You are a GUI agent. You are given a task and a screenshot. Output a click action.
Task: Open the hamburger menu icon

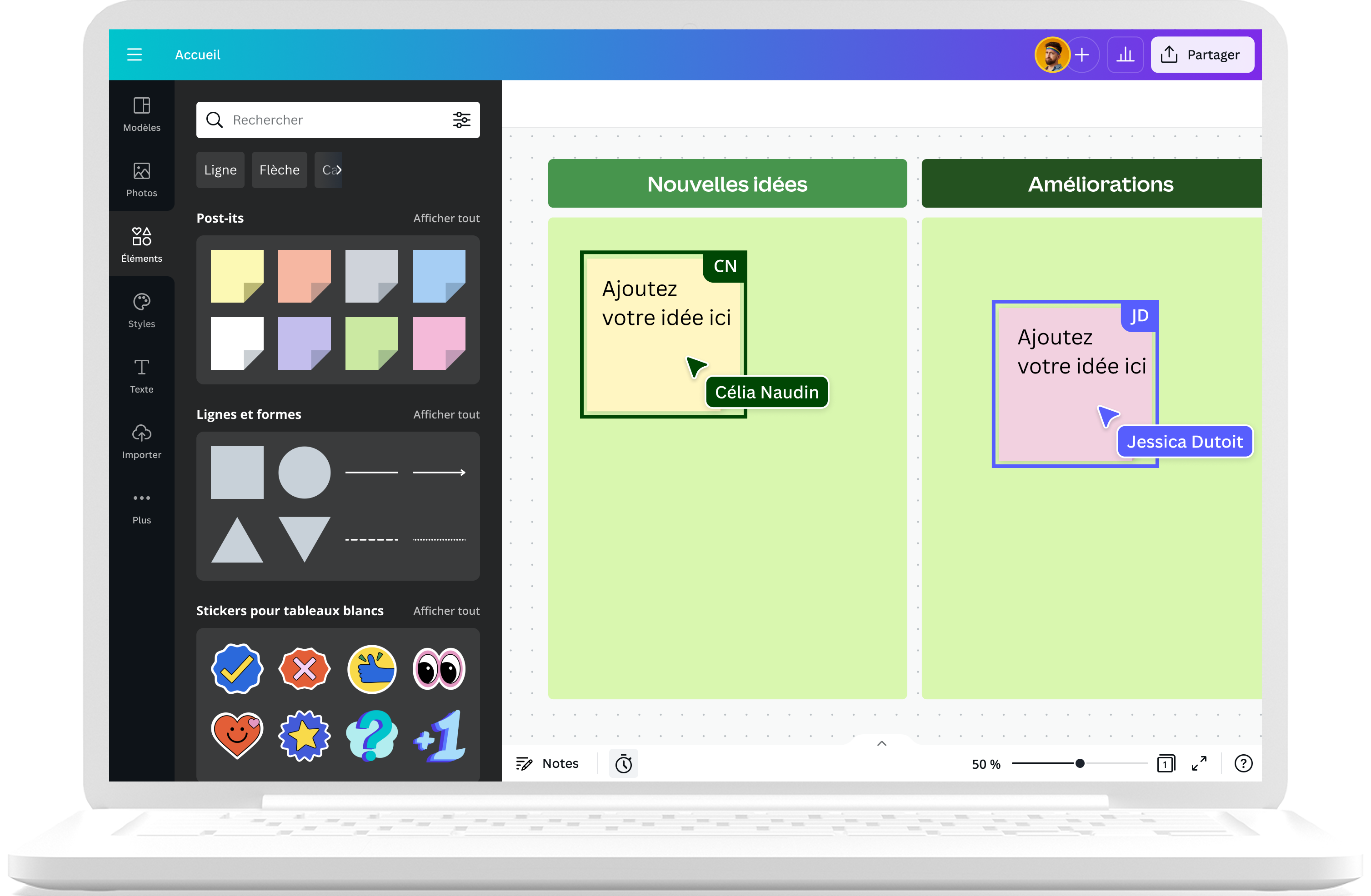[134, 55]
